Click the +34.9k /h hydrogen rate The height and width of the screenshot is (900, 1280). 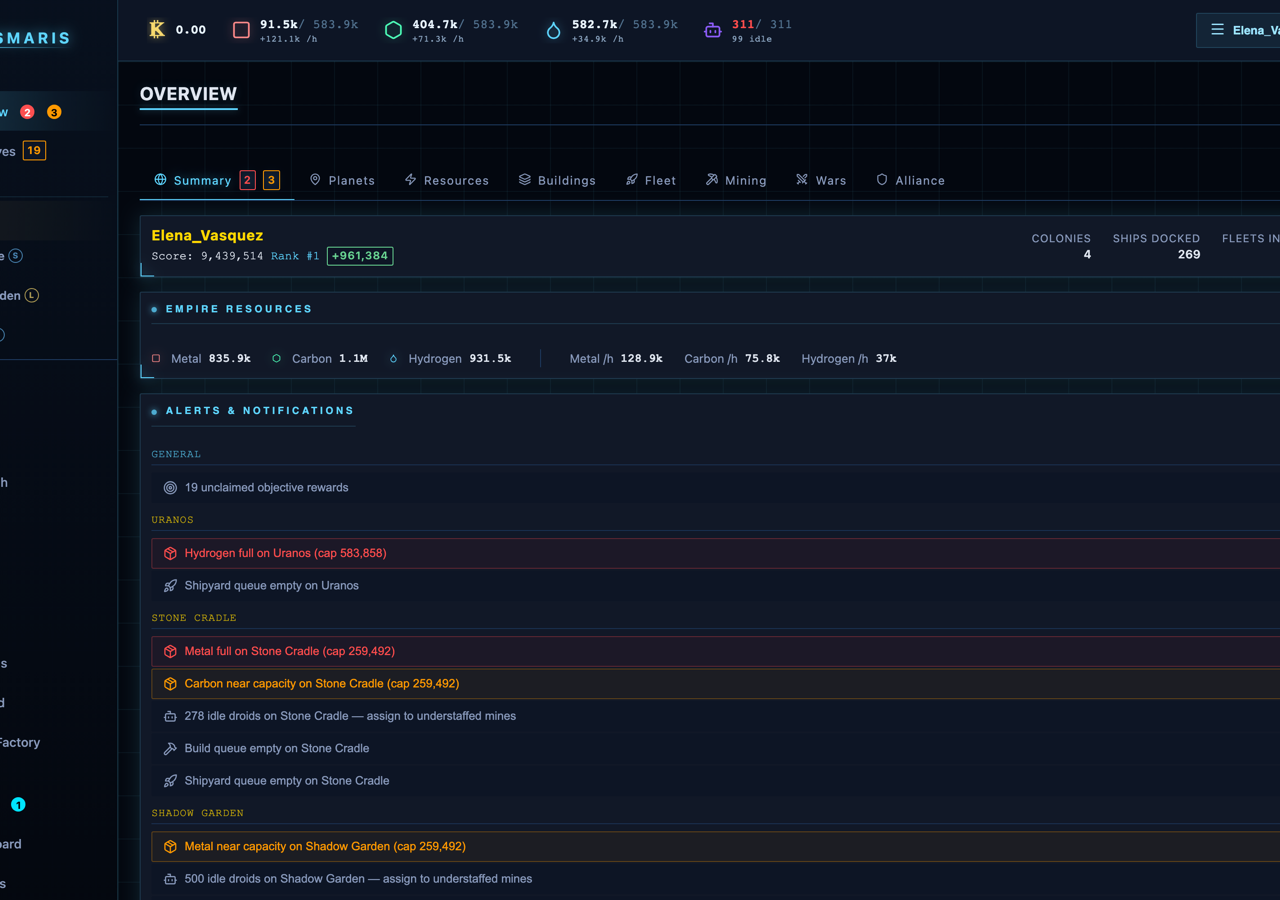(598, 39)
